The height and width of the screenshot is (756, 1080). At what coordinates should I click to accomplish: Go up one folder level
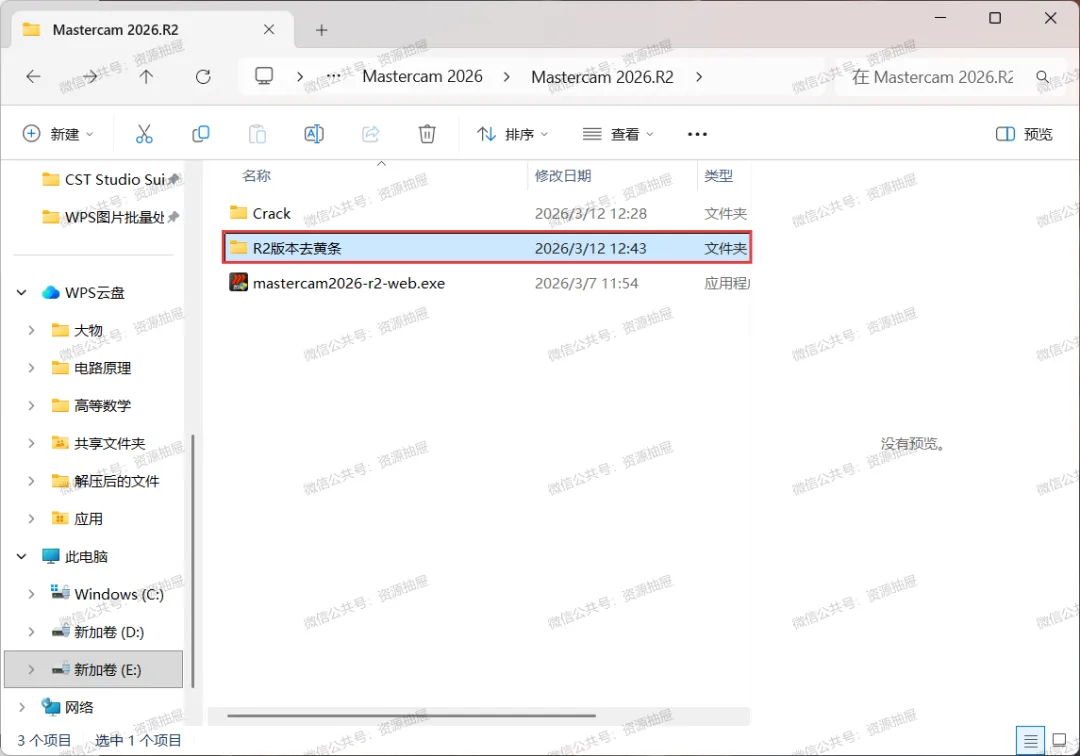(146, 76)
